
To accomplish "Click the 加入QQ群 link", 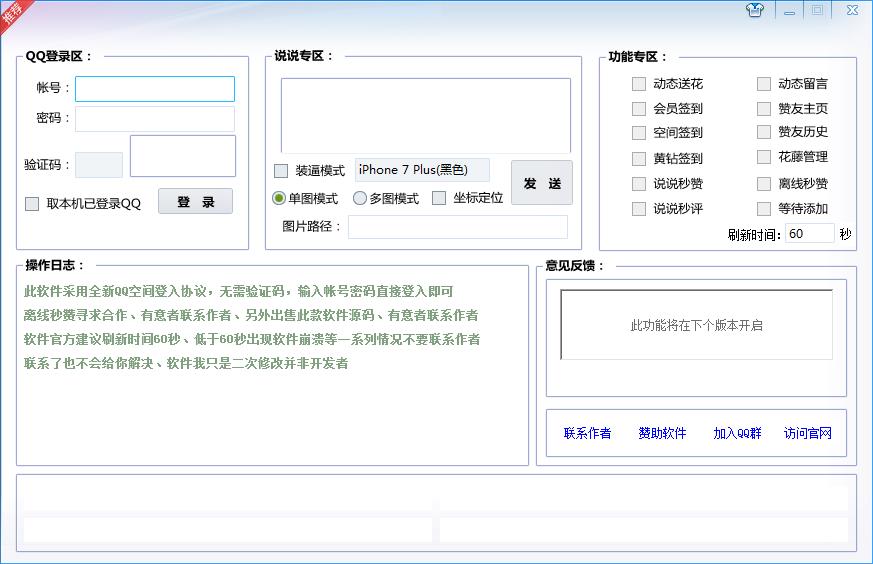I will (x=737, y=434).
